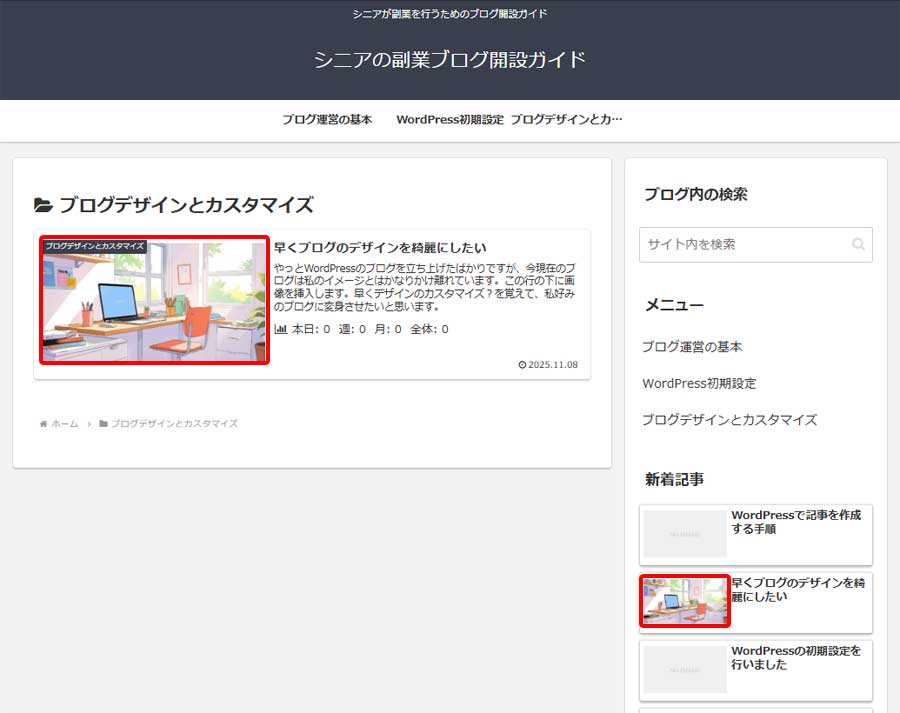Click inside the サイト内を検索 search field
The image size is (900, 713).
pyautogui.click(x=740, y=244)
